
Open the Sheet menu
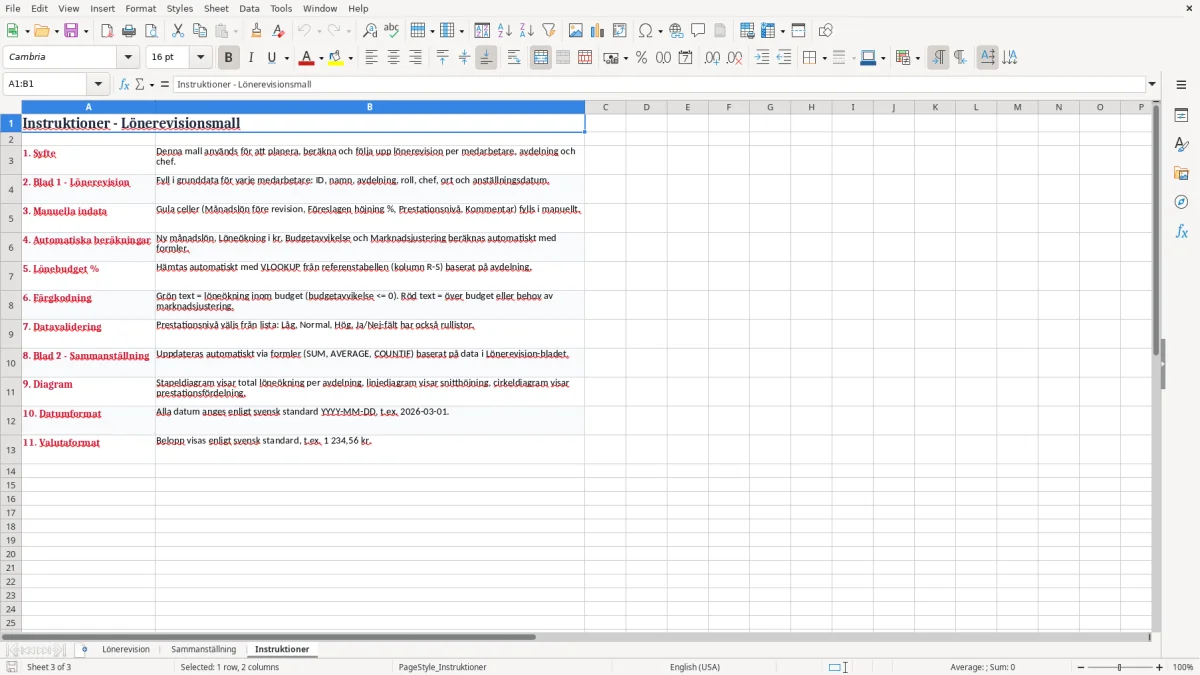216,8
